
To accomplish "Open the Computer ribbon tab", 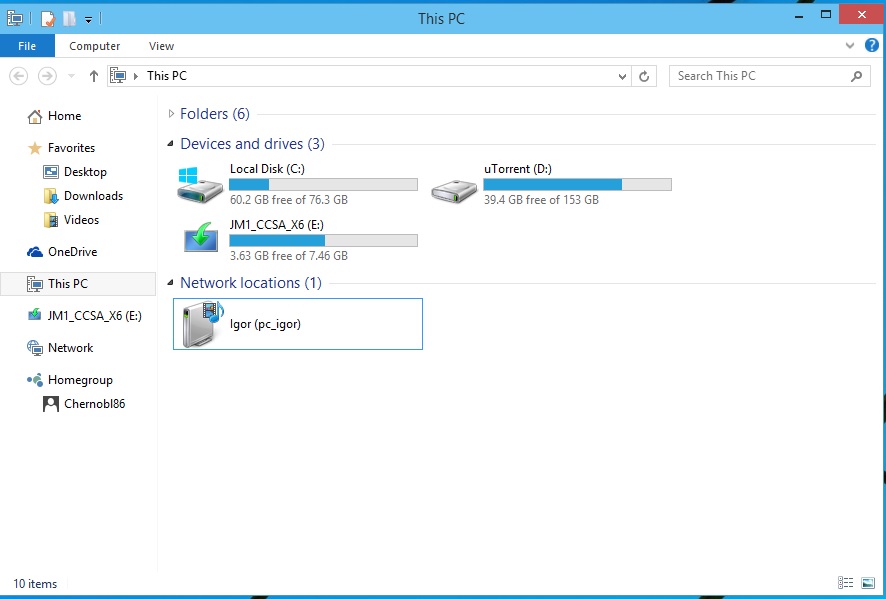I will coord(95,46).
